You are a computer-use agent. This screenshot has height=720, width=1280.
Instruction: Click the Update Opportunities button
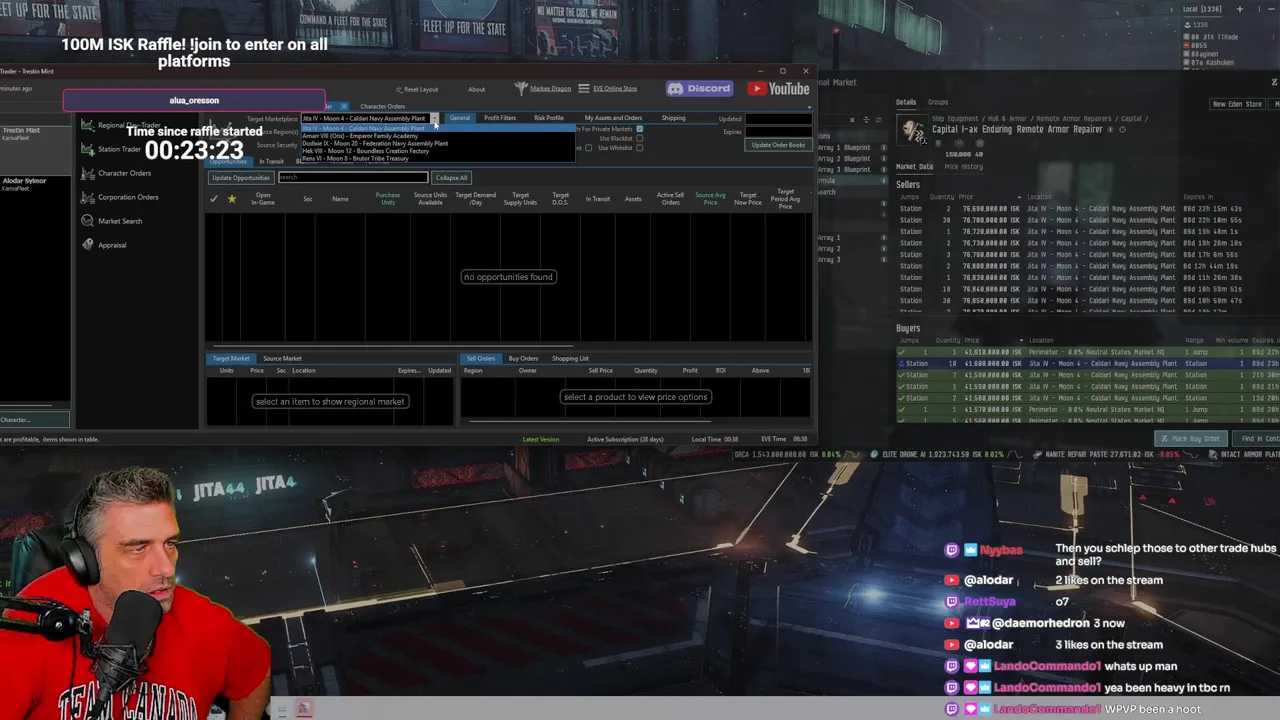(x=240, y=178)
